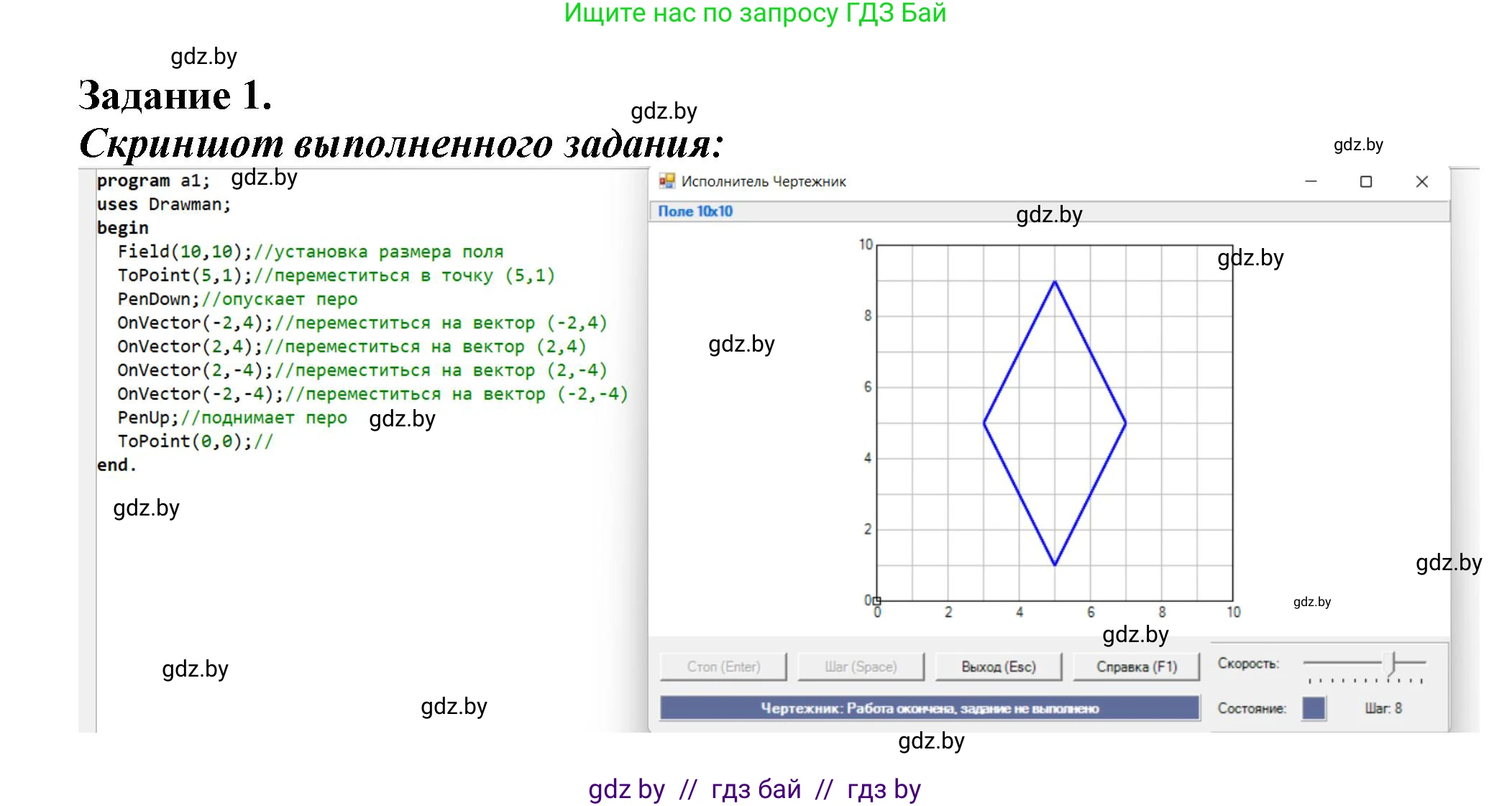
Task: Click the Шаг: 8 step counter label
Action: point(1384,708)
